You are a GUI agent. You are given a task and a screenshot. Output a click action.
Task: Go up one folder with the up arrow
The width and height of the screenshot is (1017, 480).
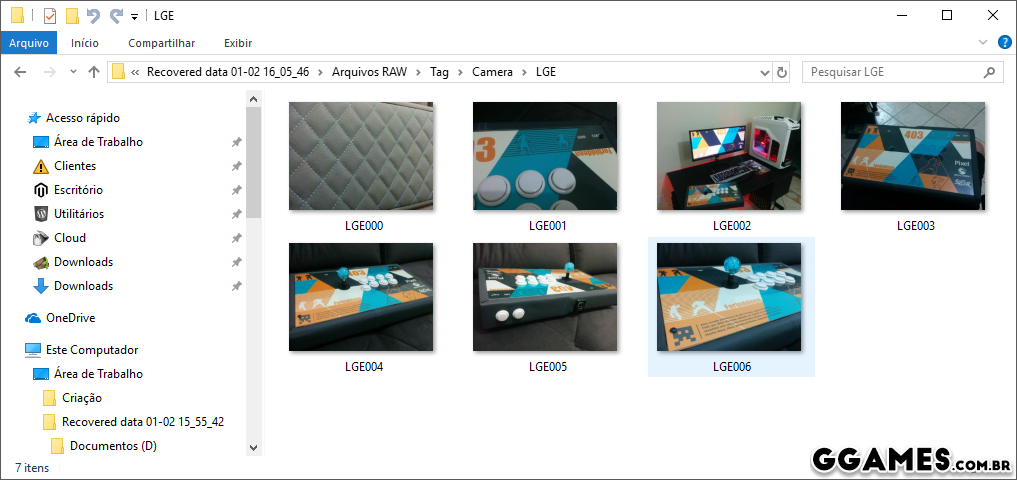tap(94, 72)
